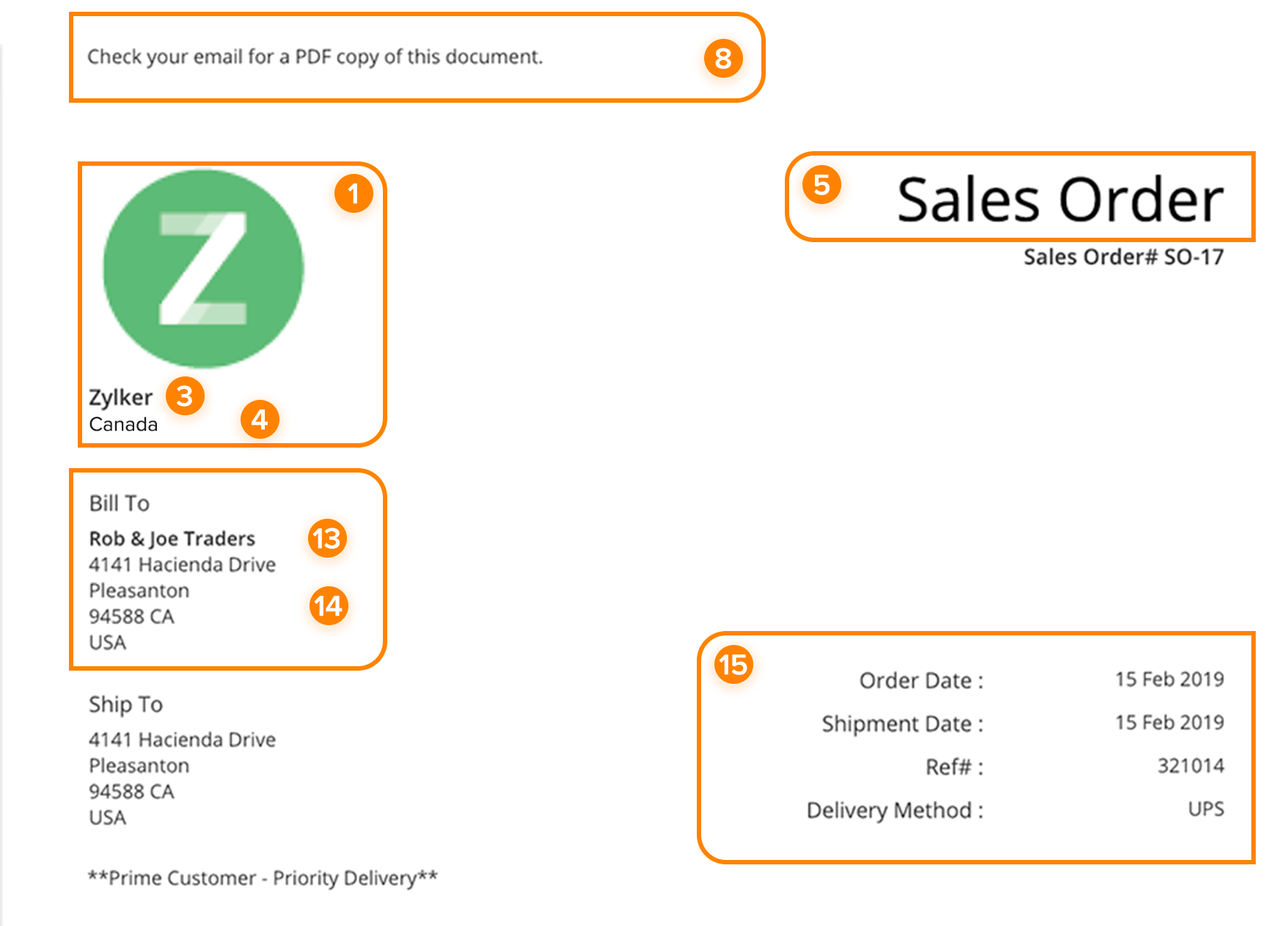Click the green Zylker Z logo
This screenshot has width=1288, height=926.
(203, 269)
